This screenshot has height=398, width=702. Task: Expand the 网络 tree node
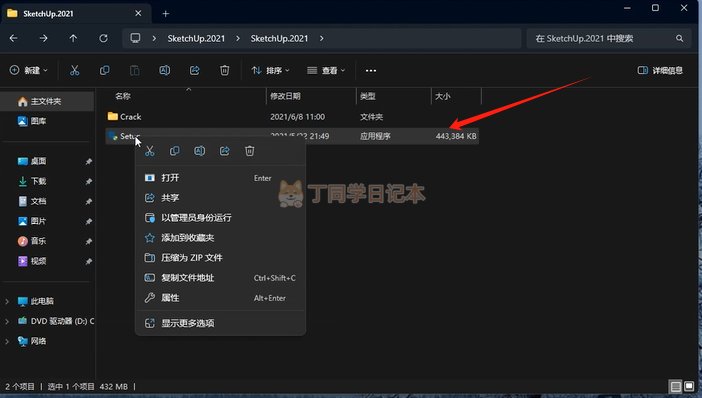[x=7, y=341]
